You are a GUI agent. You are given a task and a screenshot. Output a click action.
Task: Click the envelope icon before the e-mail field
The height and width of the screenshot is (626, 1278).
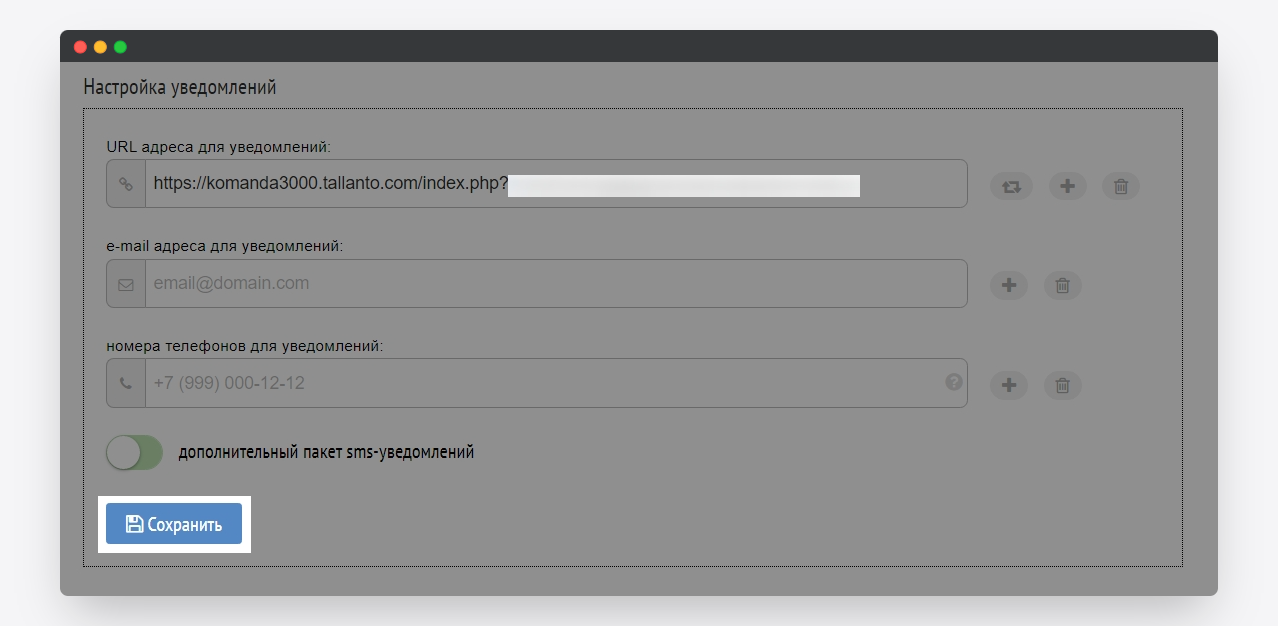126,284
